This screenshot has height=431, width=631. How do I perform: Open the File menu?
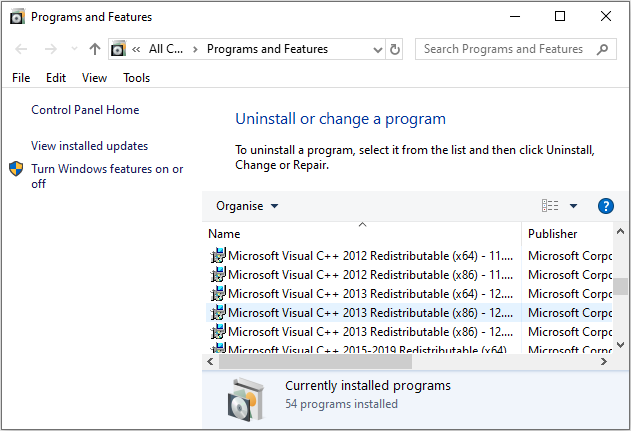21,78
